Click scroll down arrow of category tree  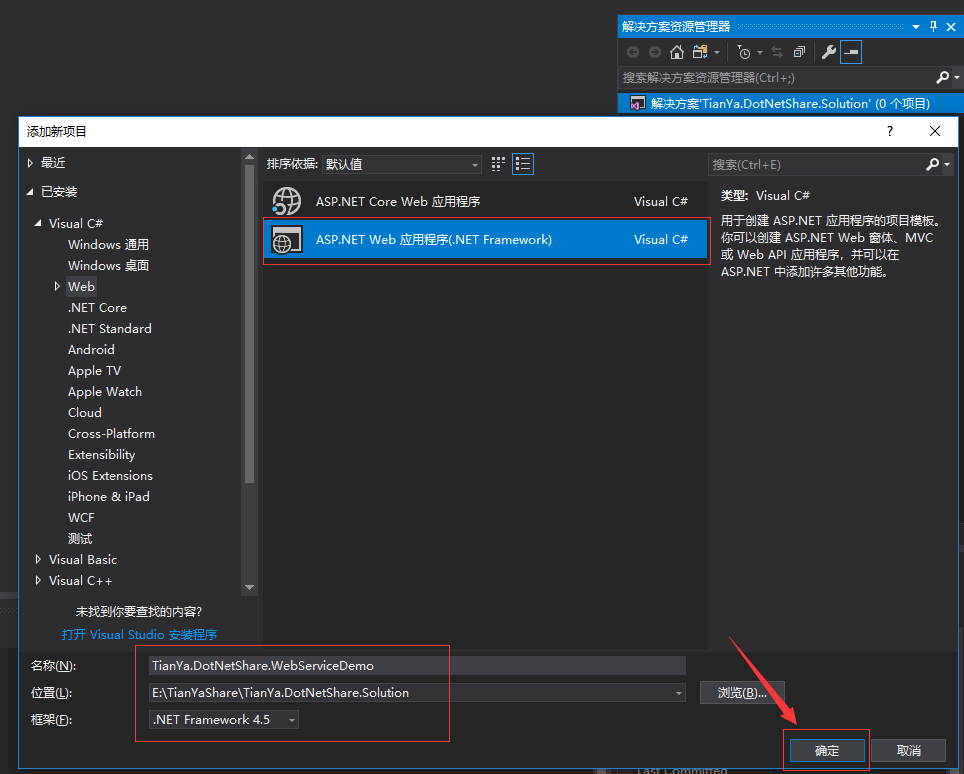point(249,588)
